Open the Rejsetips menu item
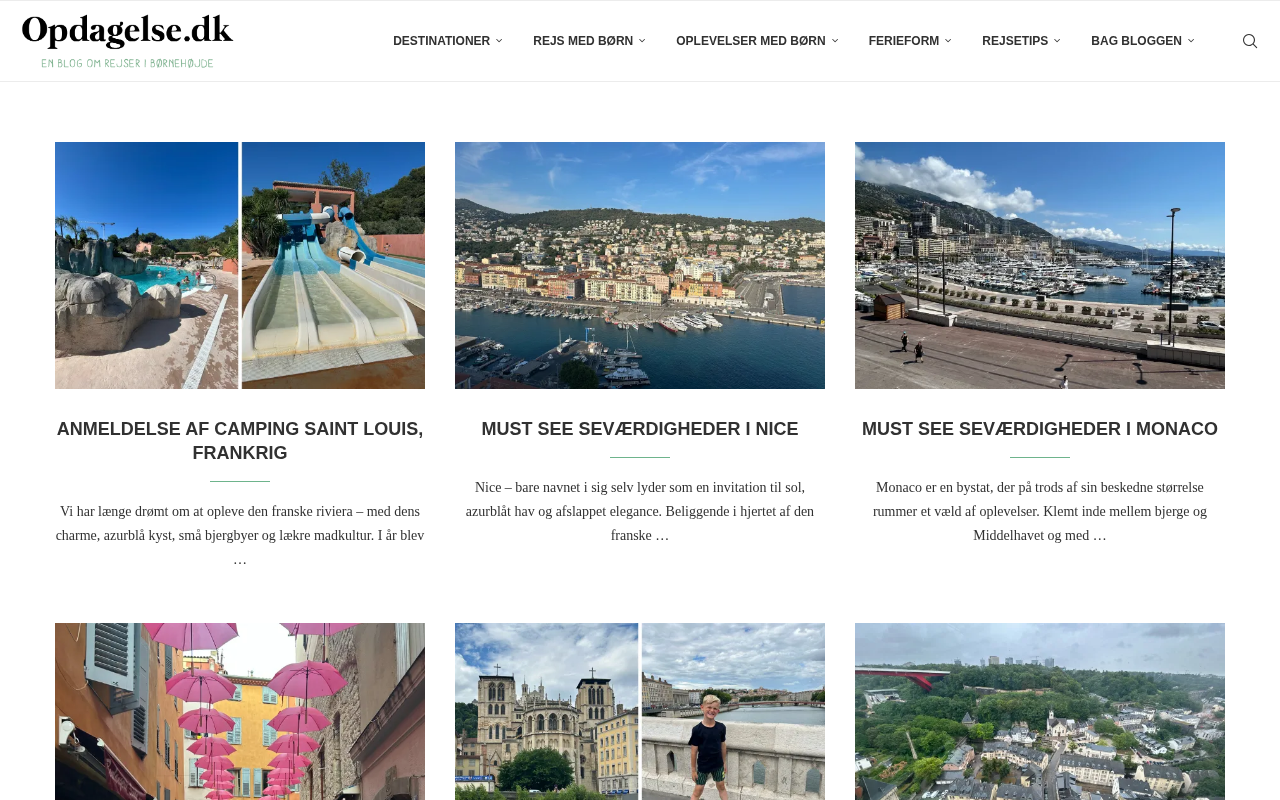The width and height of the screenshot is (1280, 800). (x=1015, y=41)
